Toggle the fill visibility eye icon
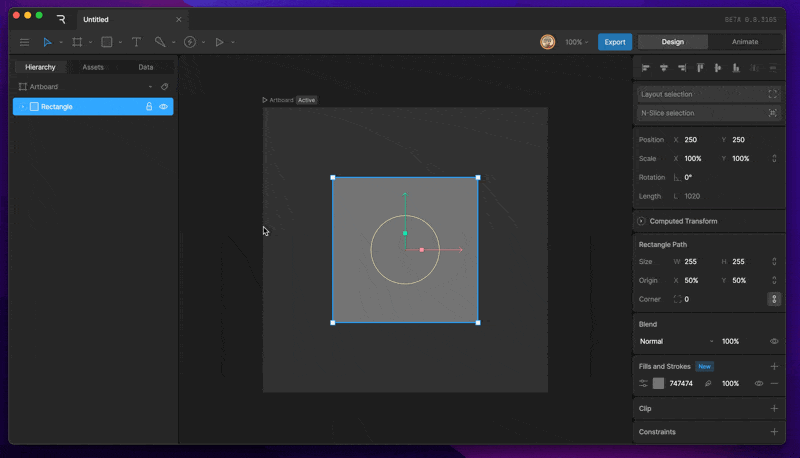This screenshot has height=458, width=800. (759, 384)
